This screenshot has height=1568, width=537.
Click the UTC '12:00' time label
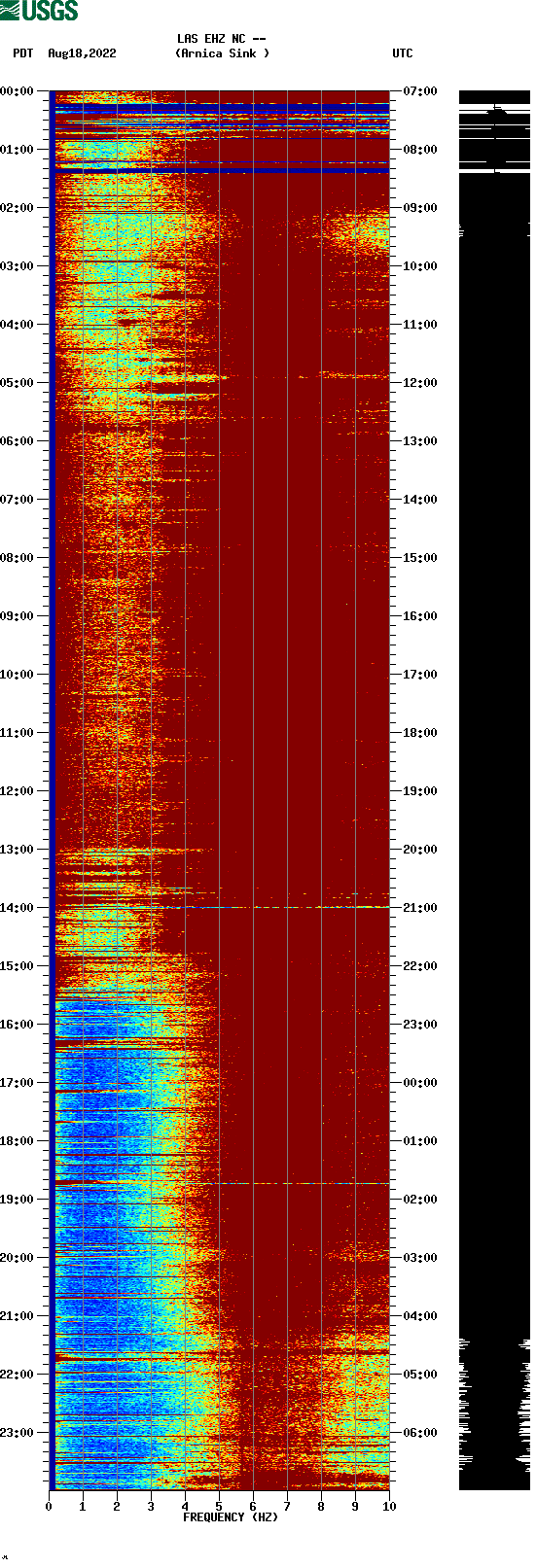pyautogui.click(x=420, y=383)
